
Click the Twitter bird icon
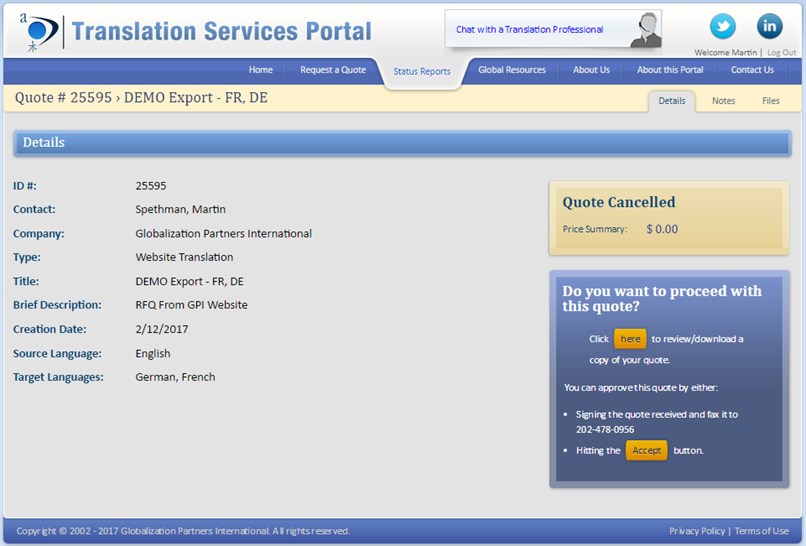coord(722,26)
